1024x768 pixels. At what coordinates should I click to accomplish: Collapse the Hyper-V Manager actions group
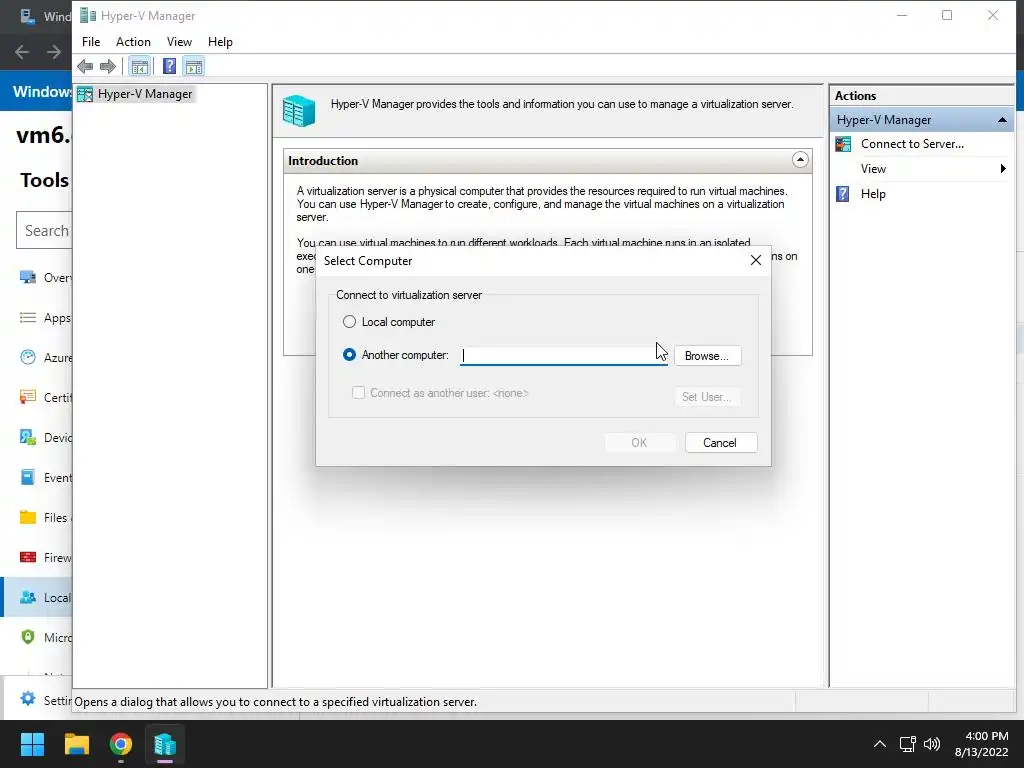1002,120
